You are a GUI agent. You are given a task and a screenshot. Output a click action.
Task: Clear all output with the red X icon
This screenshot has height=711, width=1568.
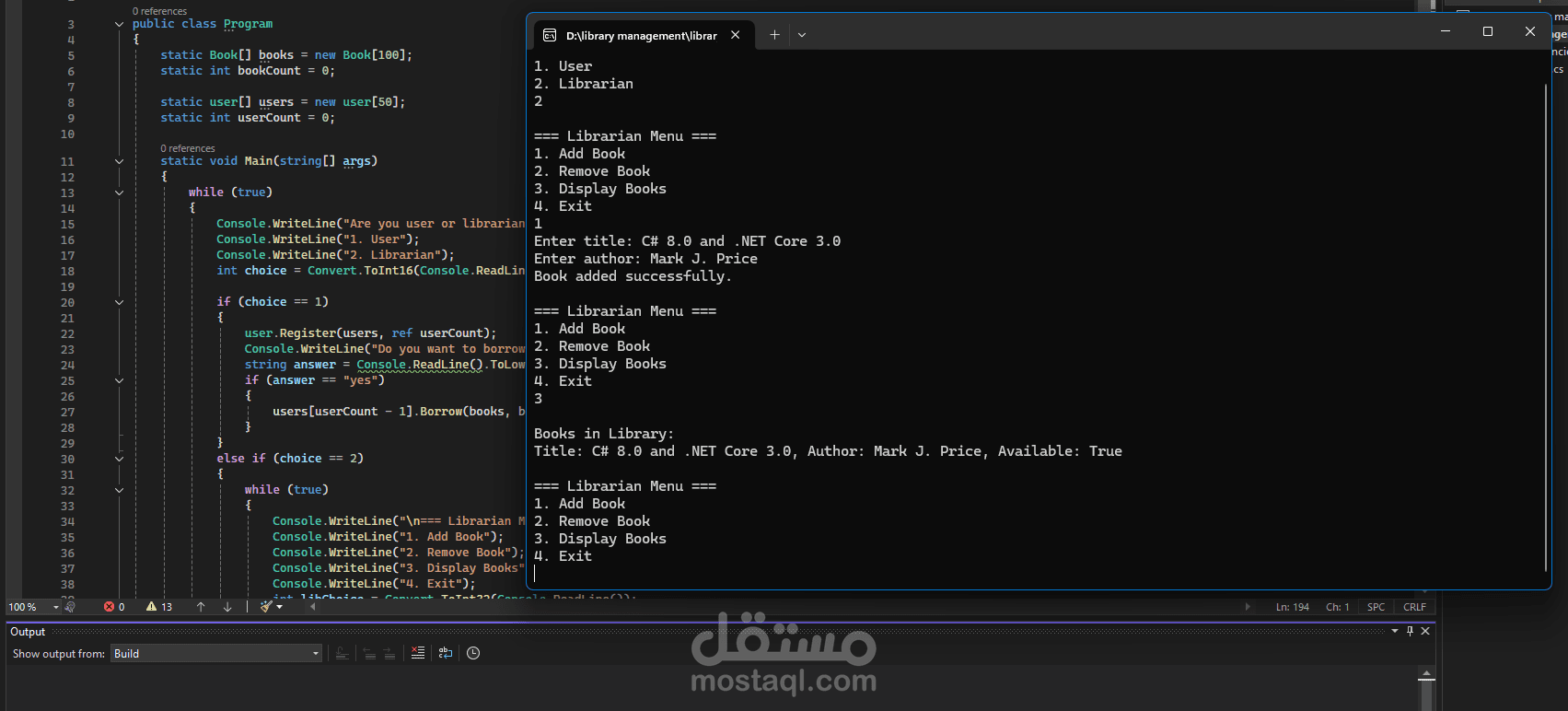418,653
